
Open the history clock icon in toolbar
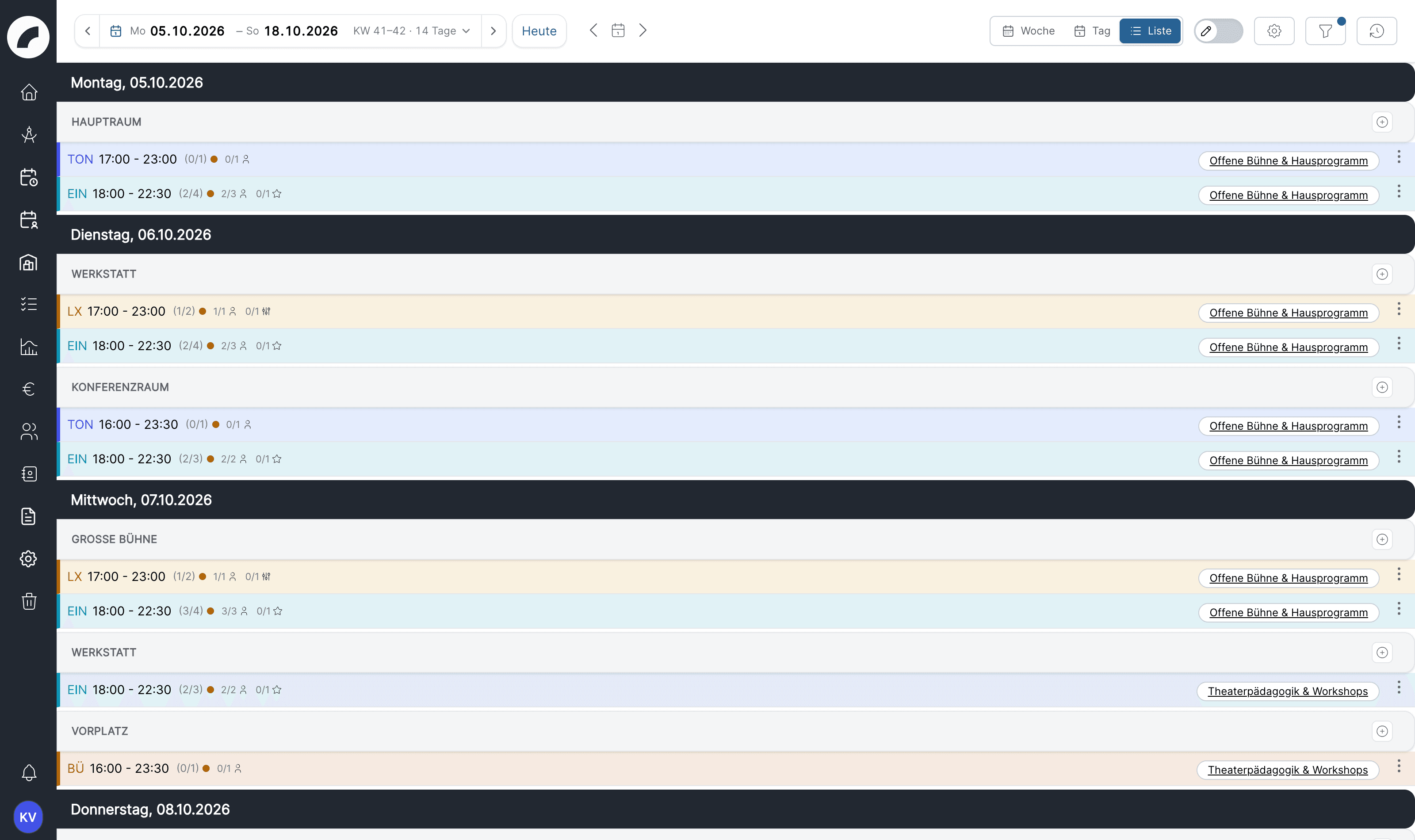1377,31
